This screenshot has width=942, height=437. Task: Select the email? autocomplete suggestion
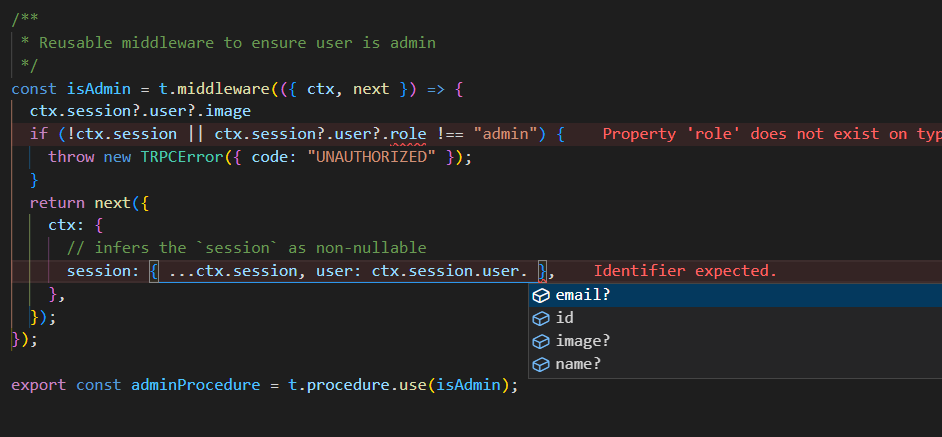(582, 295)
